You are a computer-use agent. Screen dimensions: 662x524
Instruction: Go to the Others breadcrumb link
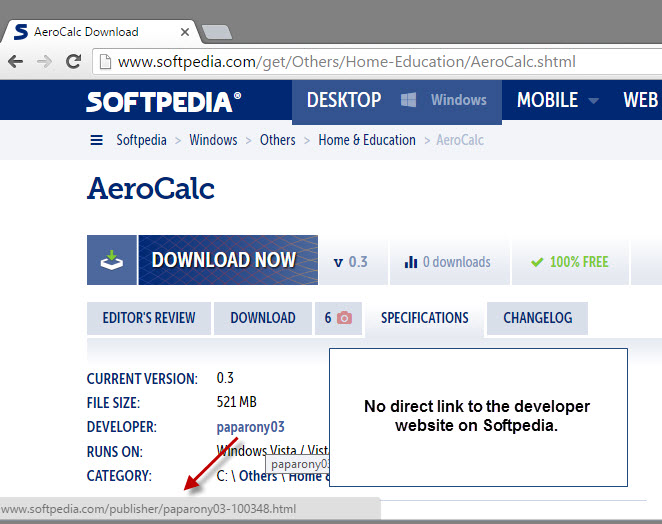(x=277, y=140)
